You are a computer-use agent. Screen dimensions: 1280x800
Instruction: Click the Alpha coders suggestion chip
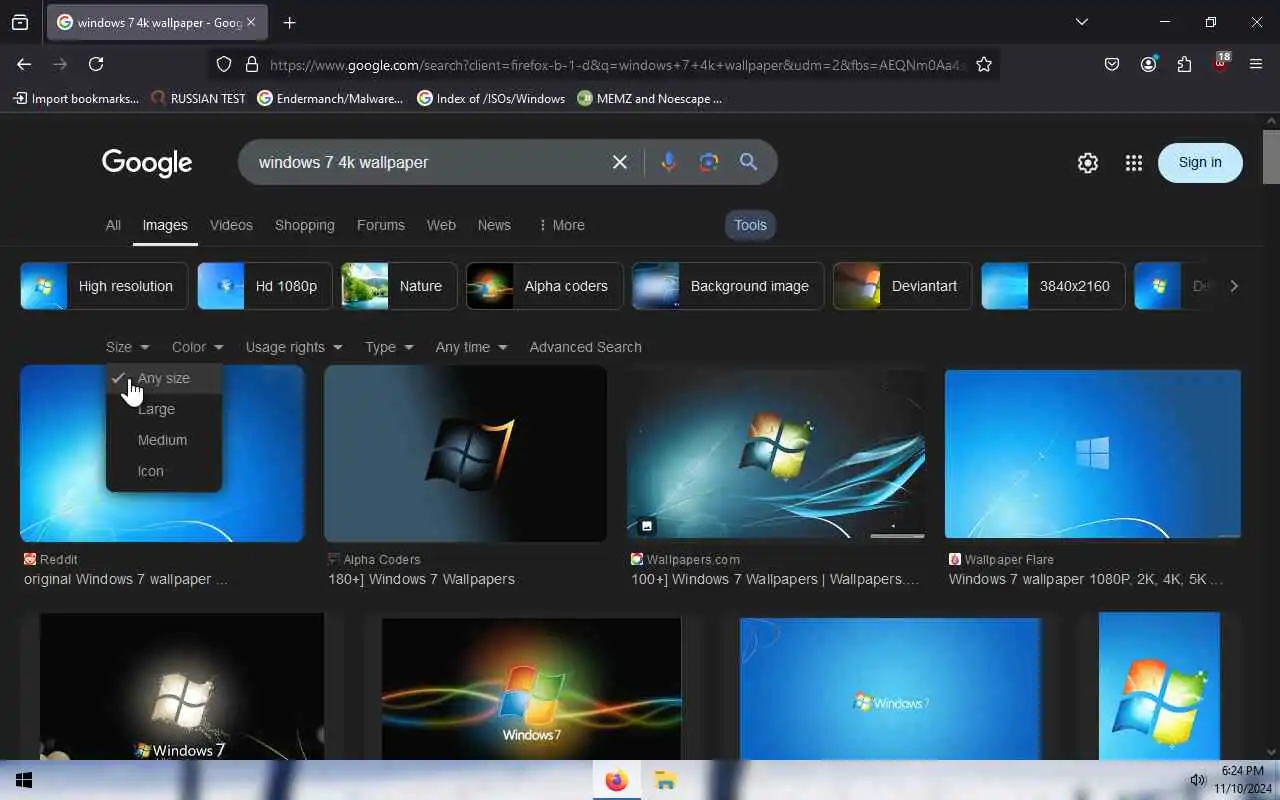click(545, 286)
